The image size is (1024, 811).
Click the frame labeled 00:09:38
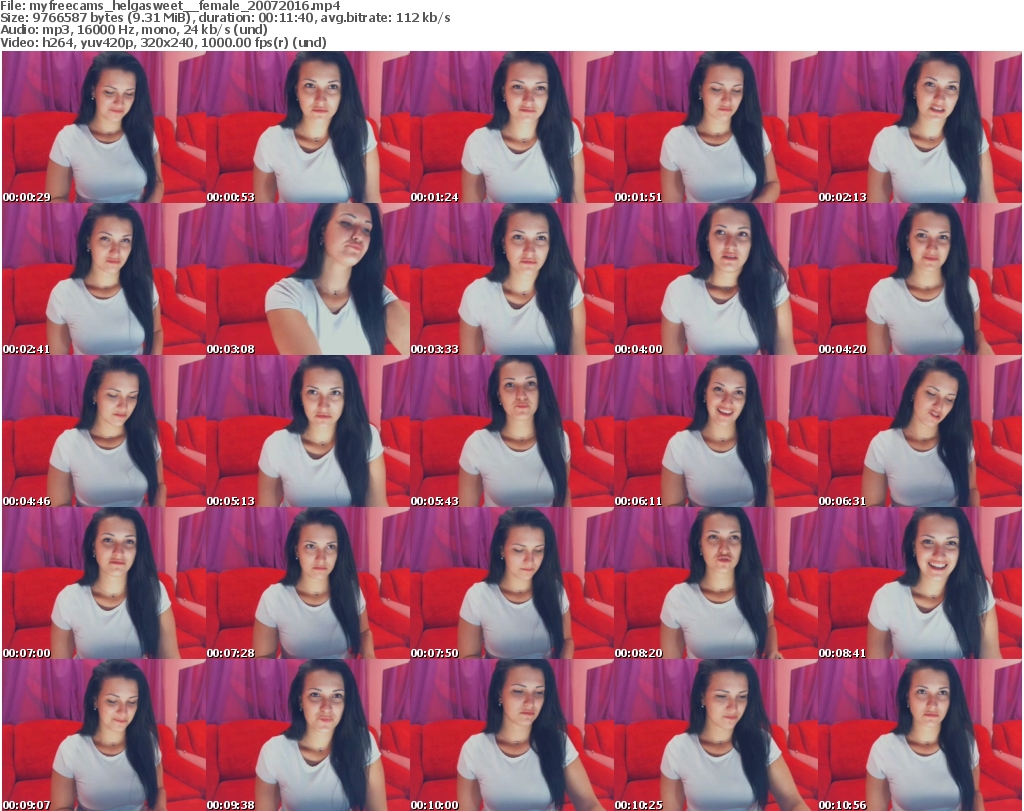pos(308,735)
